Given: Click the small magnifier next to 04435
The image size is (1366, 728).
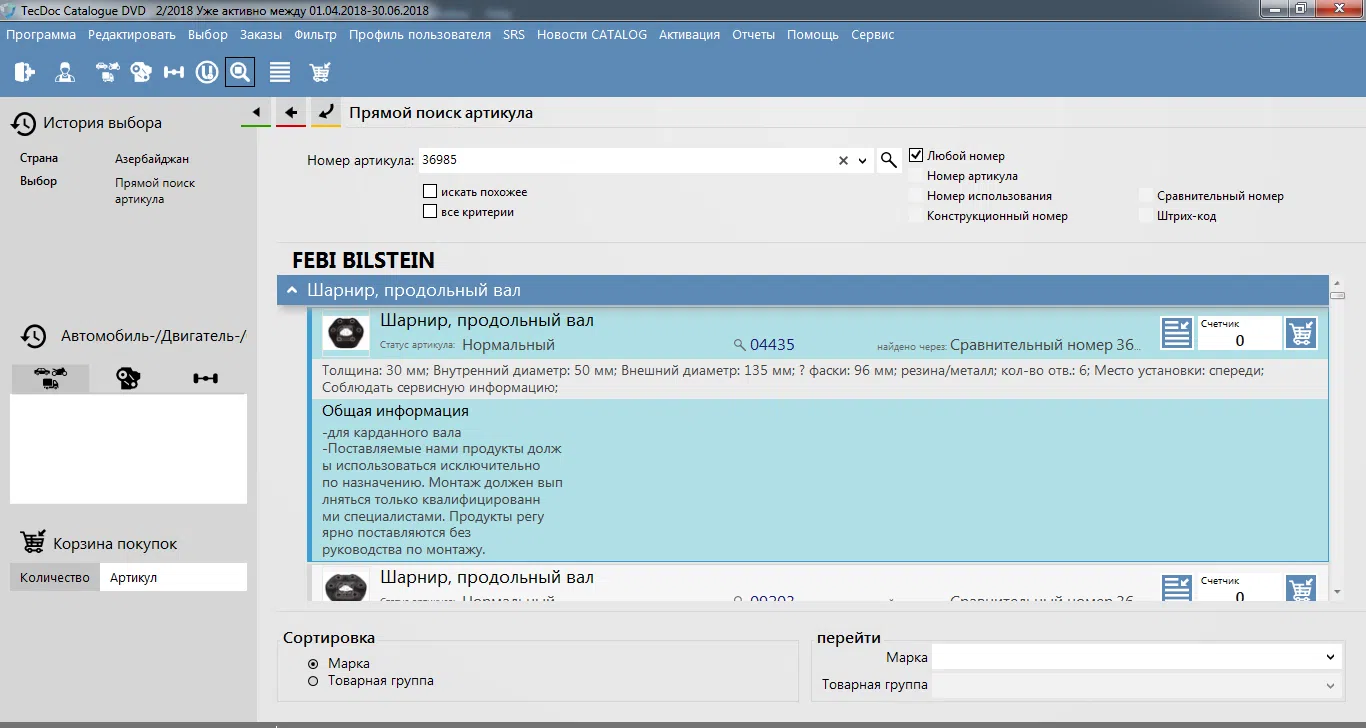Looking at the screenshot, I should (x=740, y=345).
